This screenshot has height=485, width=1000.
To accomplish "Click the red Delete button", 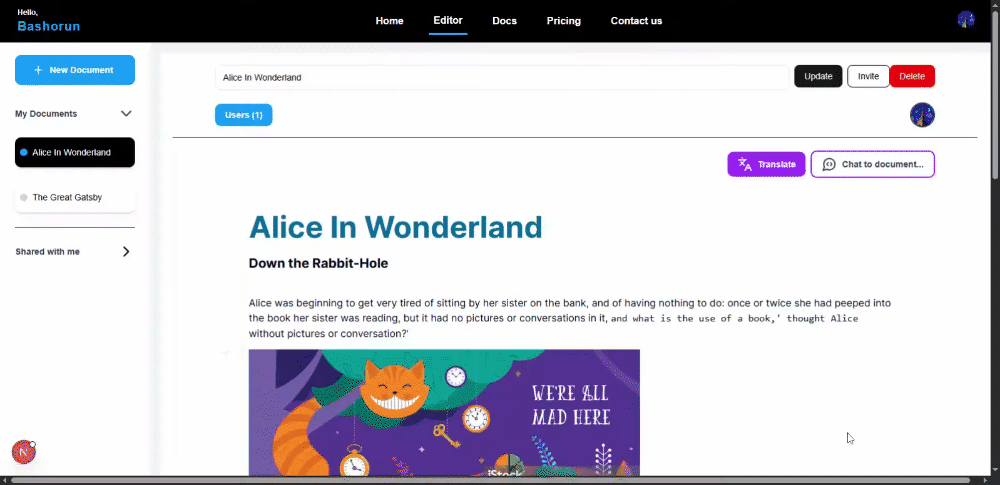I will pyautogui.click(x=912, y=77).
